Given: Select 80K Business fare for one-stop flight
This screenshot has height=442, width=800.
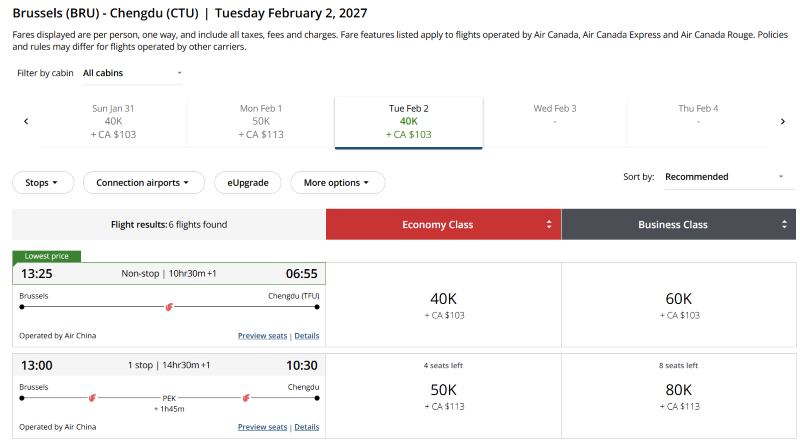Looking at the screenshot, I should point(679,394).
